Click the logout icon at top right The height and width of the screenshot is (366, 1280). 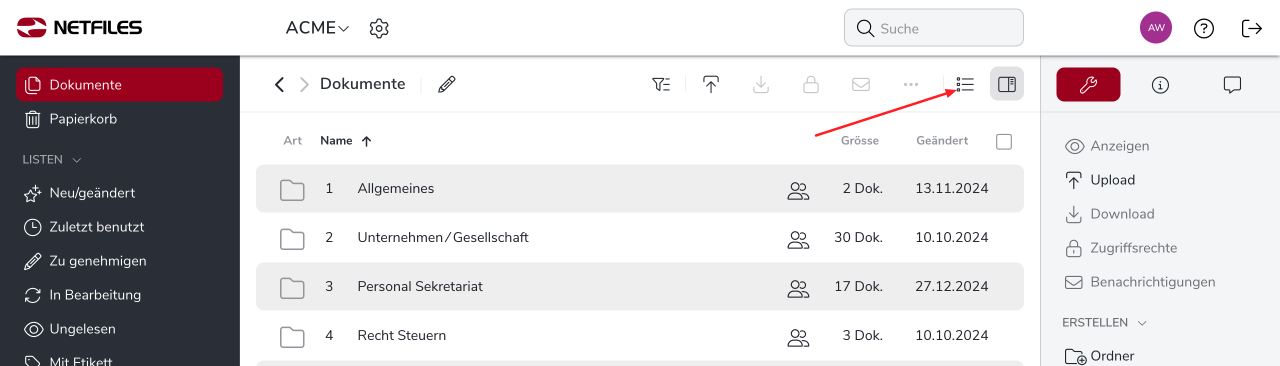tap(1252, 28)
